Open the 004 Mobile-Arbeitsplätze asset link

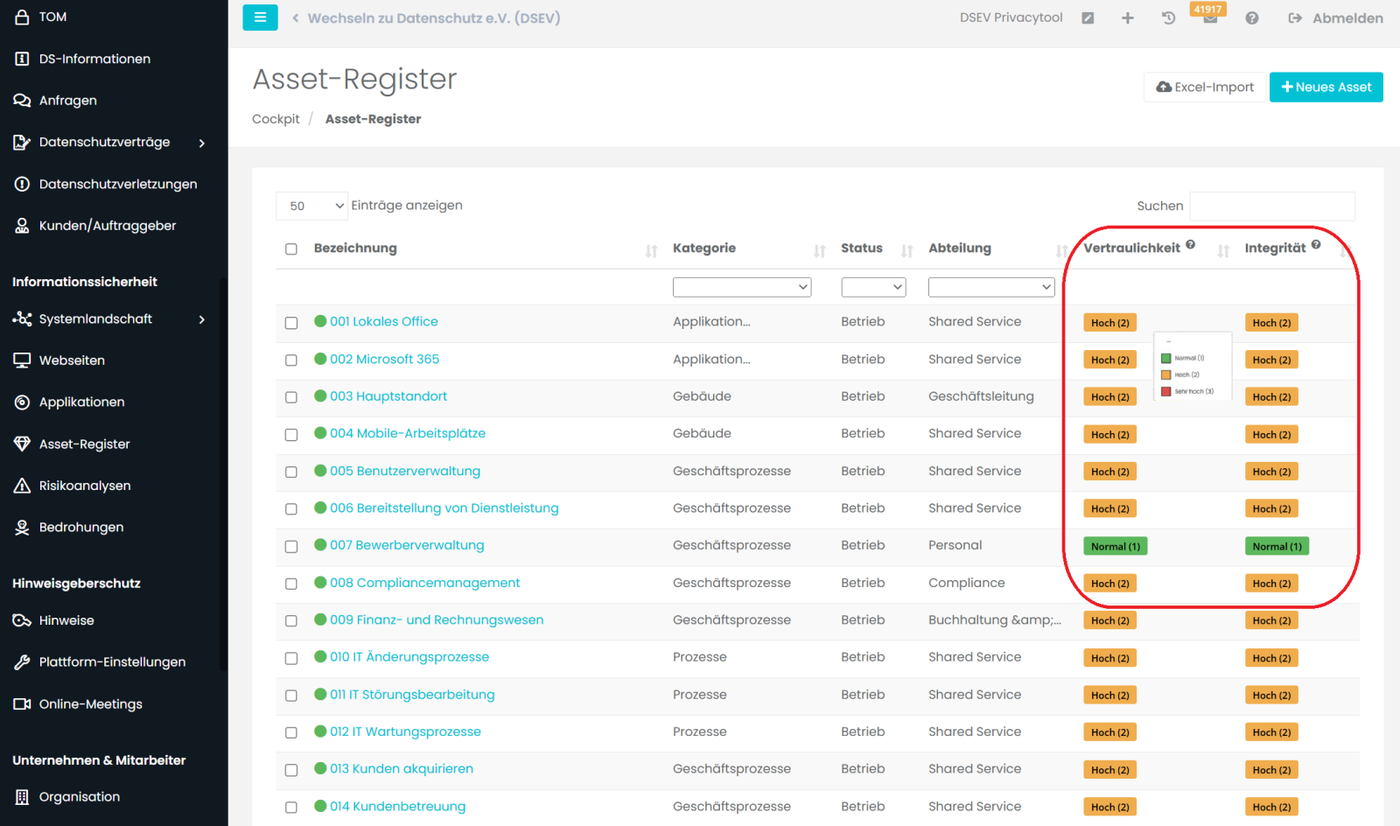(408, 434)
